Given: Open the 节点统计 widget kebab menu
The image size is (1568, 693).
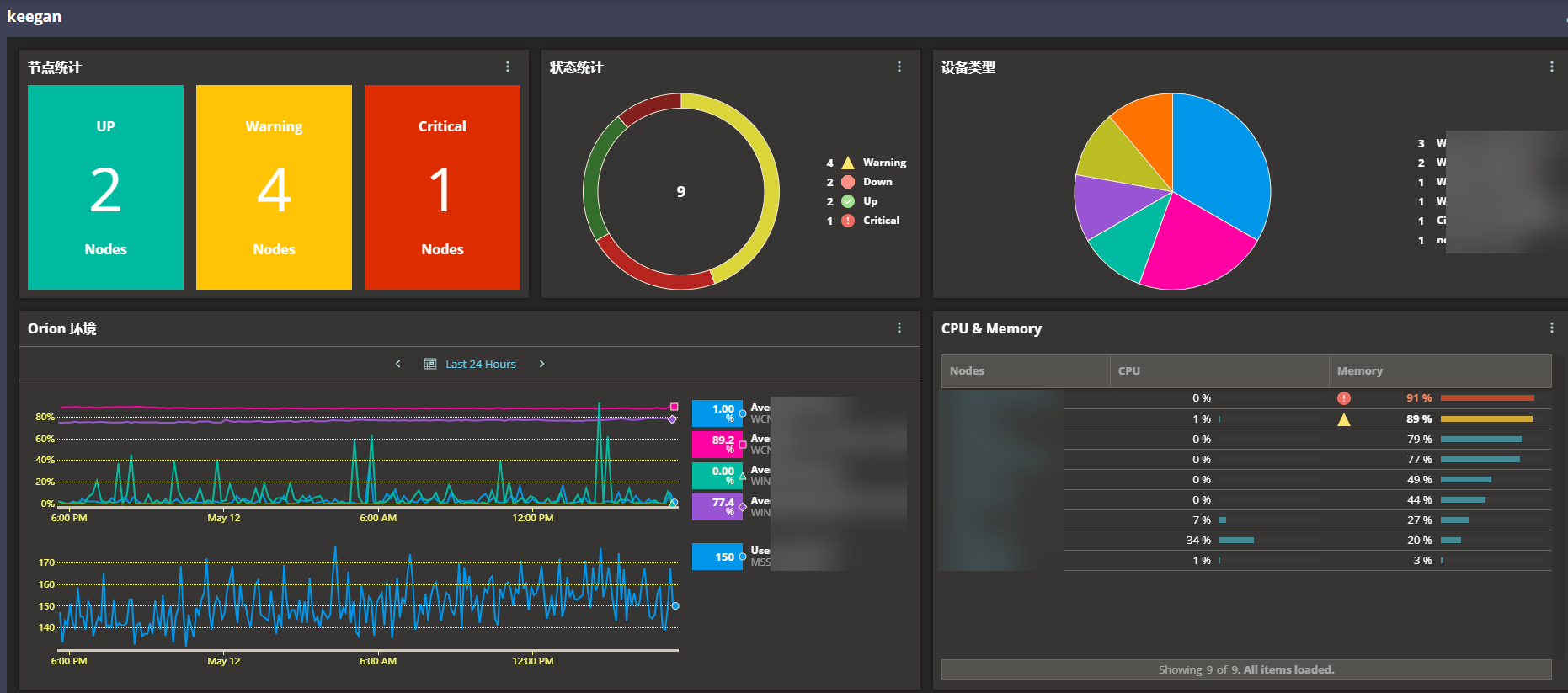Looking at the screenshot, I should (x=508, y=67).
